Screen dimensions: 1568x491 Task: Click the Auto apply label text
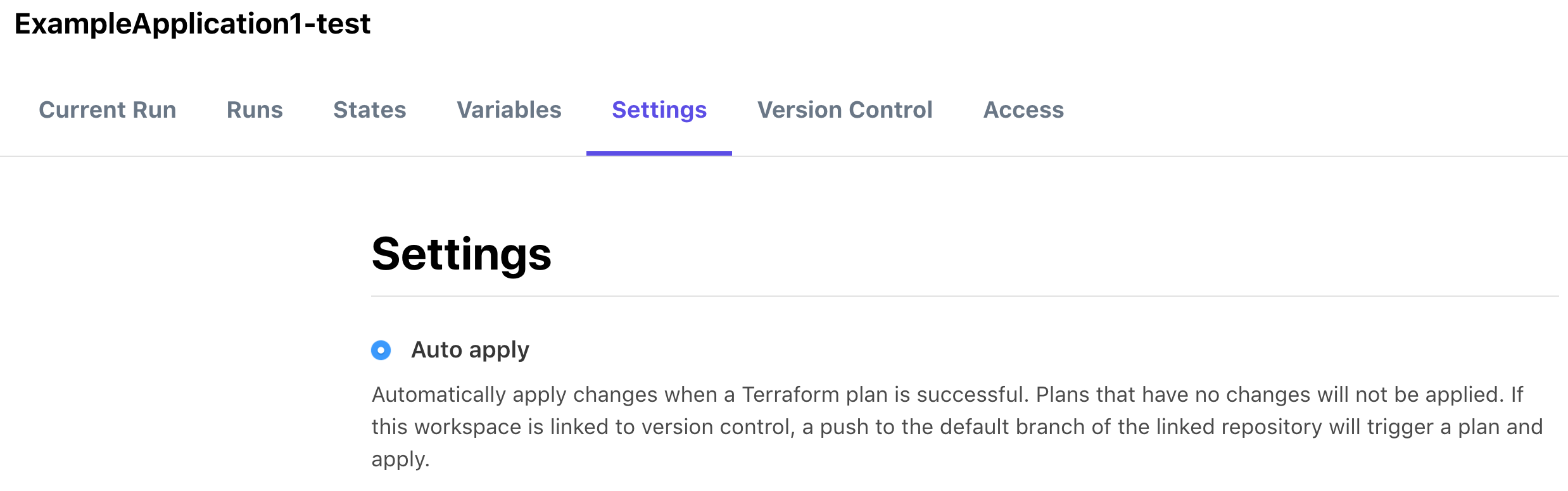[470, 350]
